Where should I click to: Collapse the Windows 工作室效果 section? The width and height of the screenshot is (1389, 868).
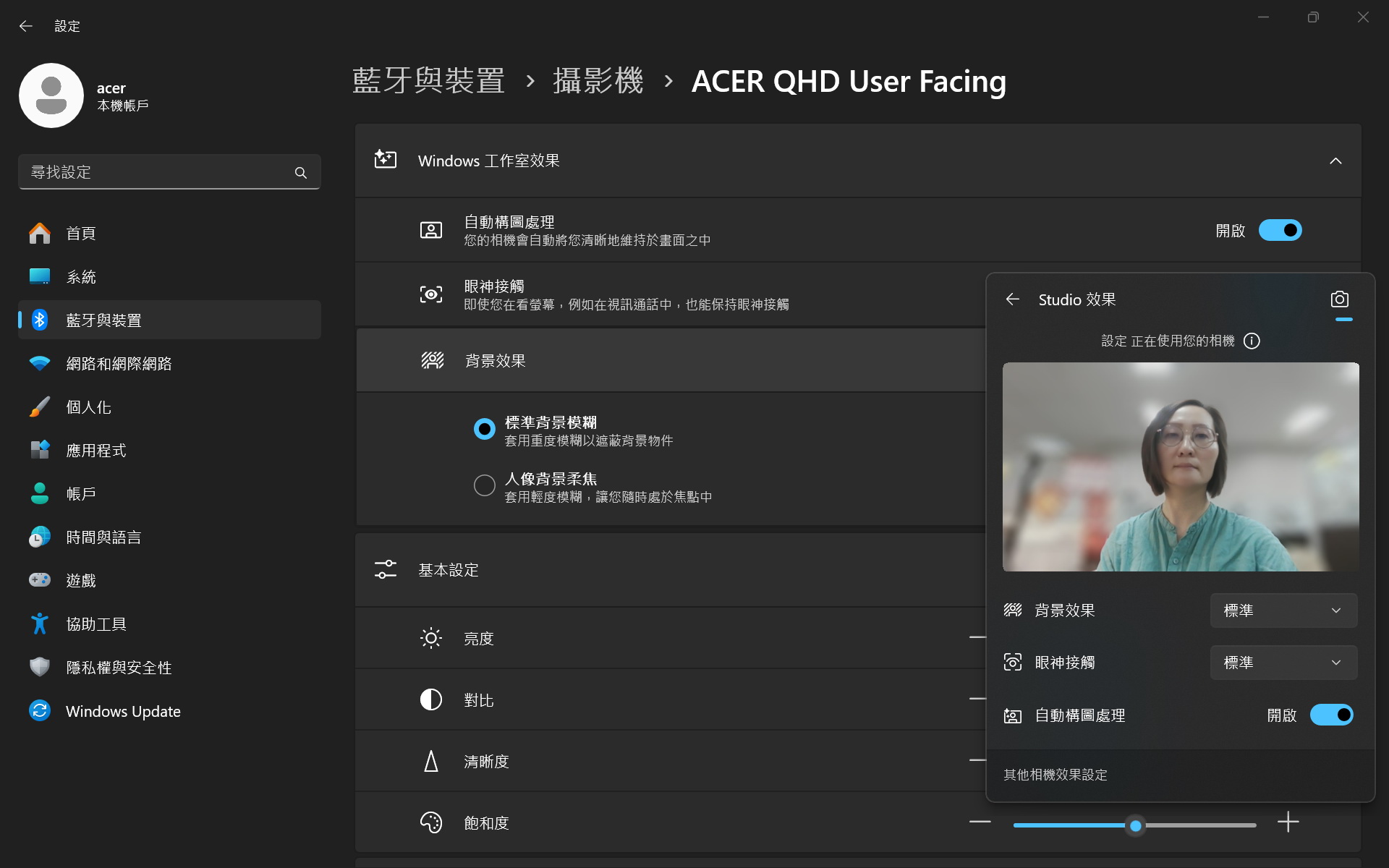[1335, 161]
